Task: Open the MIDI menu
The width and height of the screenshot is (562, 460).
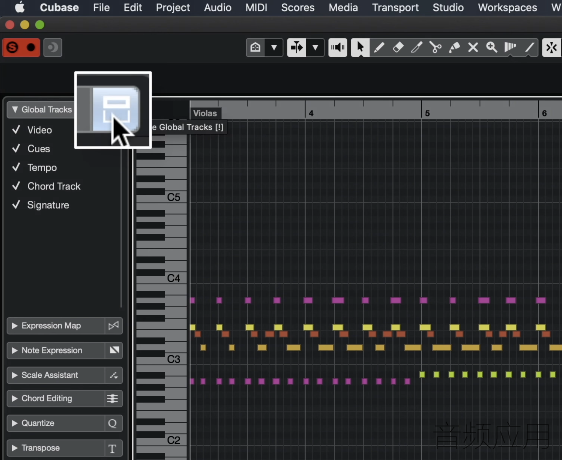Action: coord(256,8)
